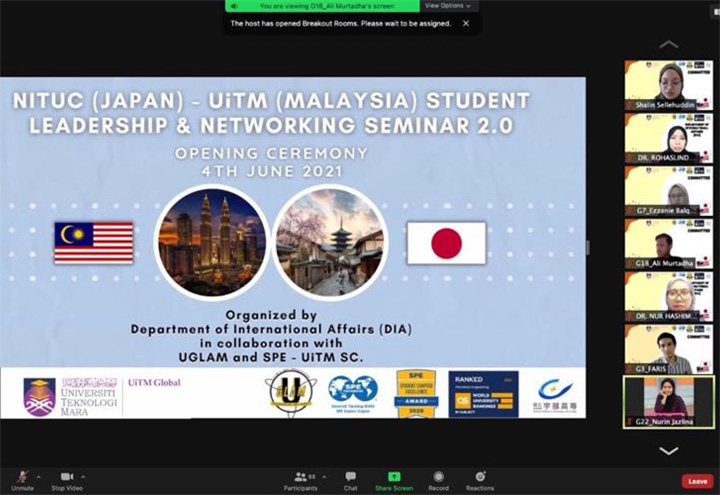The image size is (720, 495).
Task: Click the SPE Excellence Award 2020 badge
Action: 416,394
